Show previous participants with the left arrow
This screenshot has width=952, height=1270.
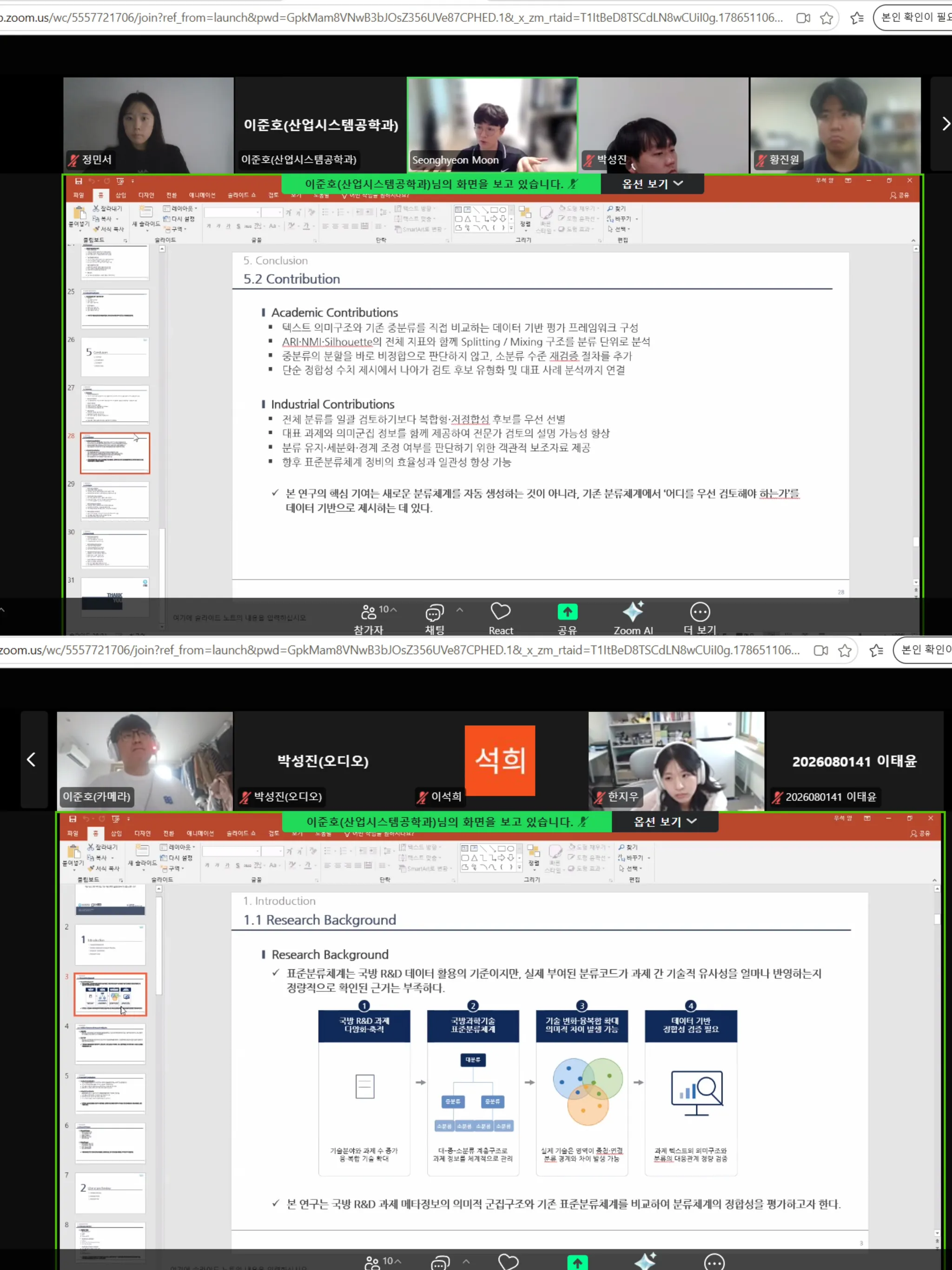click(32, 759)
